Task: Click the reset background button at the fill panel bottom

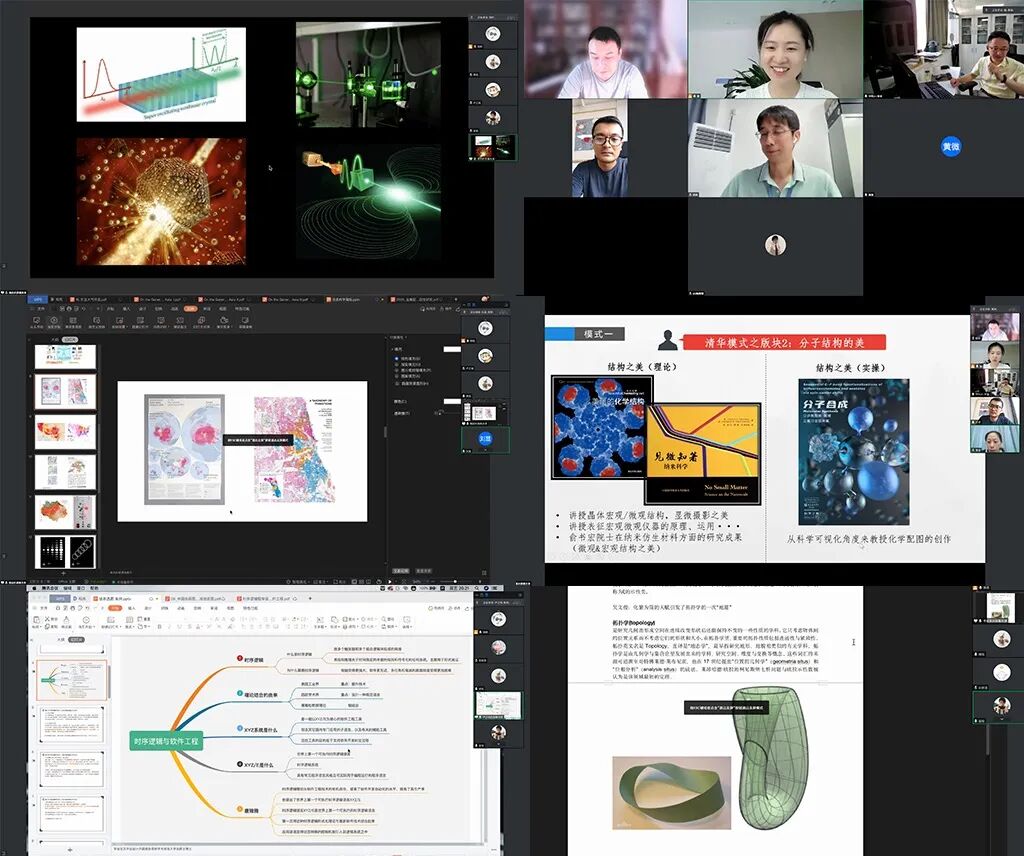Action: pyautogui.click(x=424, y=571)
